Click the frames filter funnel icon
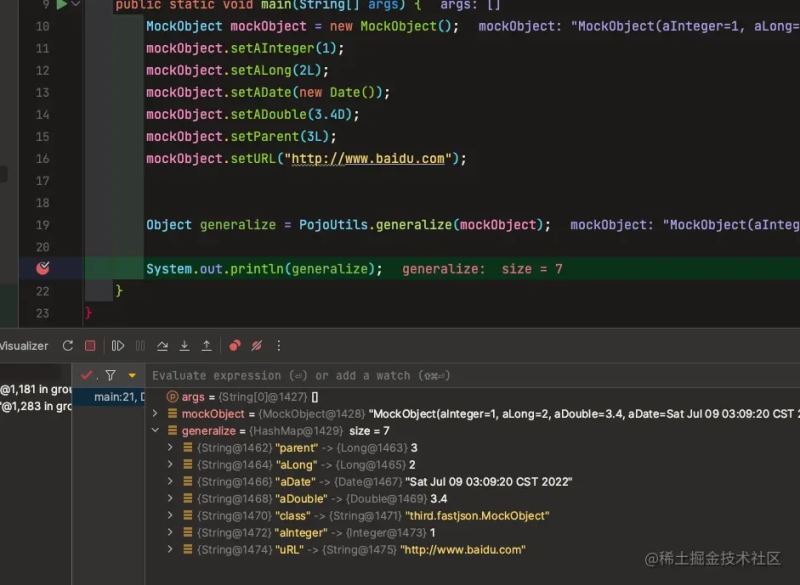Viewport: 800px width, 585px height. (x=110, y=375)
